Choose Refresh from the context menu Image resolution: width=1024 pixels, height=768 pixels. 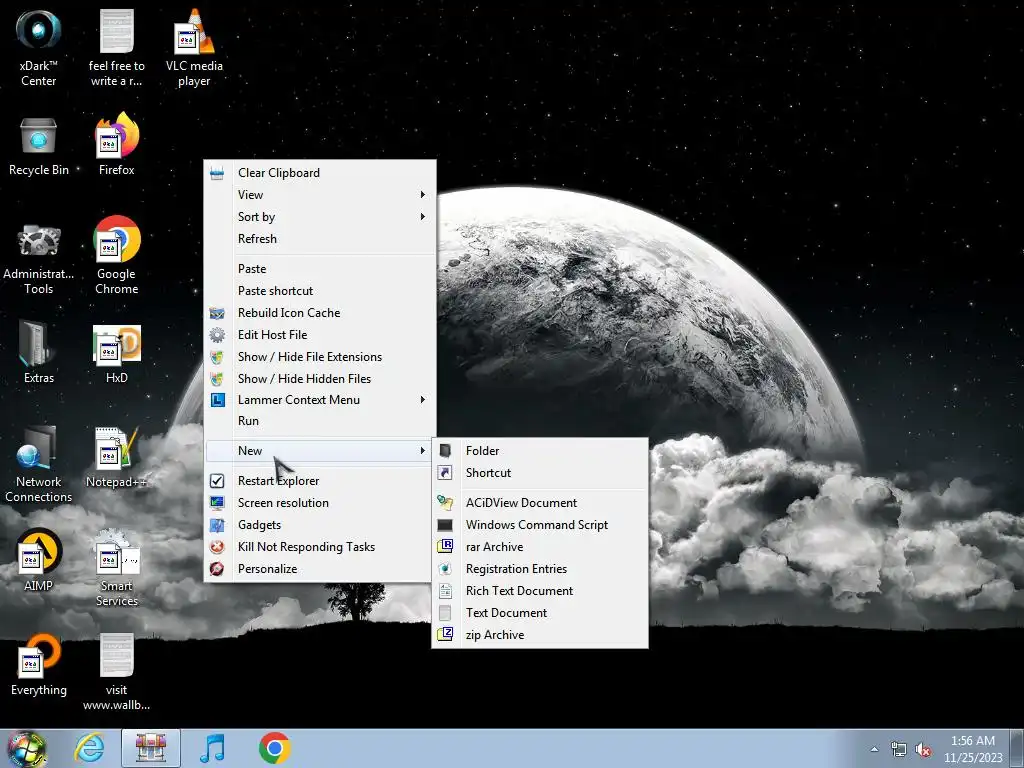coord(320,239)
